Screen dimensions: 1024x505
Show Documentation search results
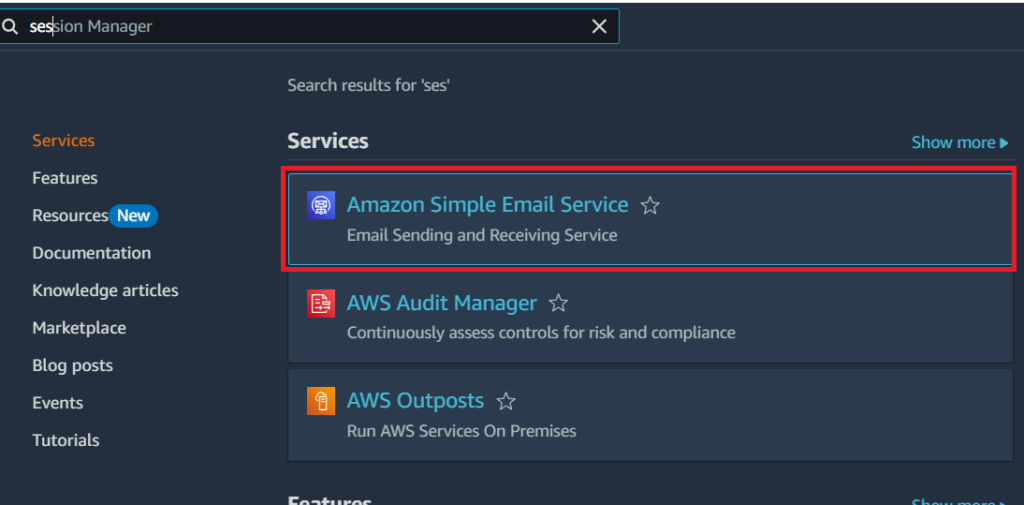pos(91,253)
